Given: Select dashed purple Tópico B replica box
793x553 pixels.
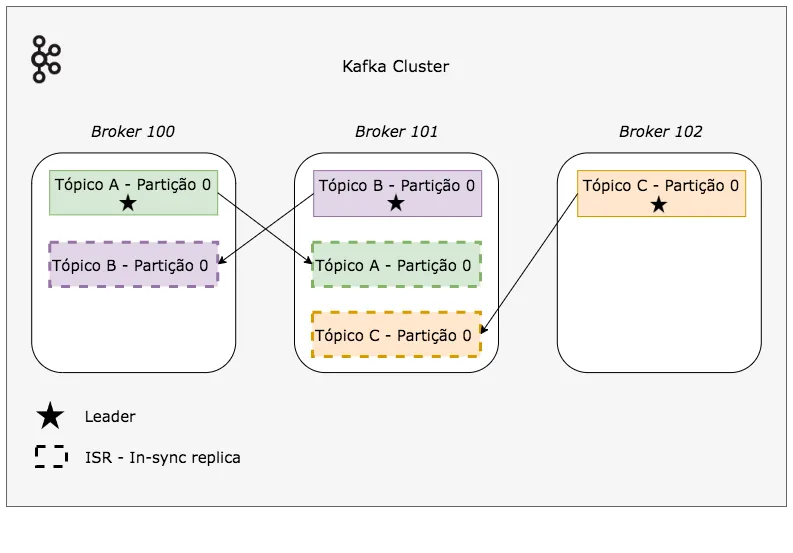Looking at the screenshot, I should point(133,265).
